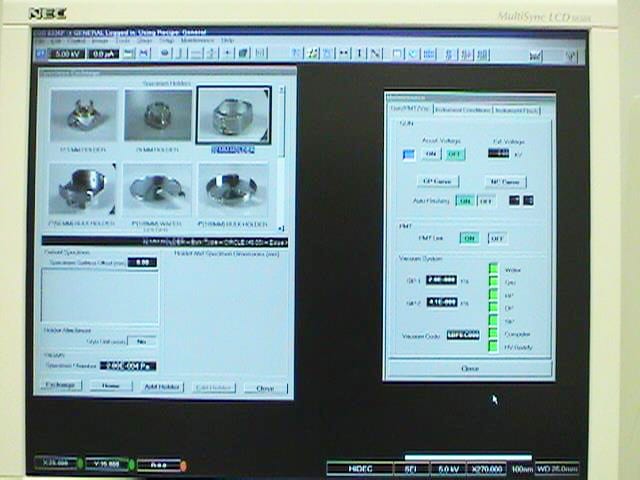This screenshot has width=640, height=480.
Task: Click the blue gun icon beside Accel Voltage ON
Action: (409, 154)
